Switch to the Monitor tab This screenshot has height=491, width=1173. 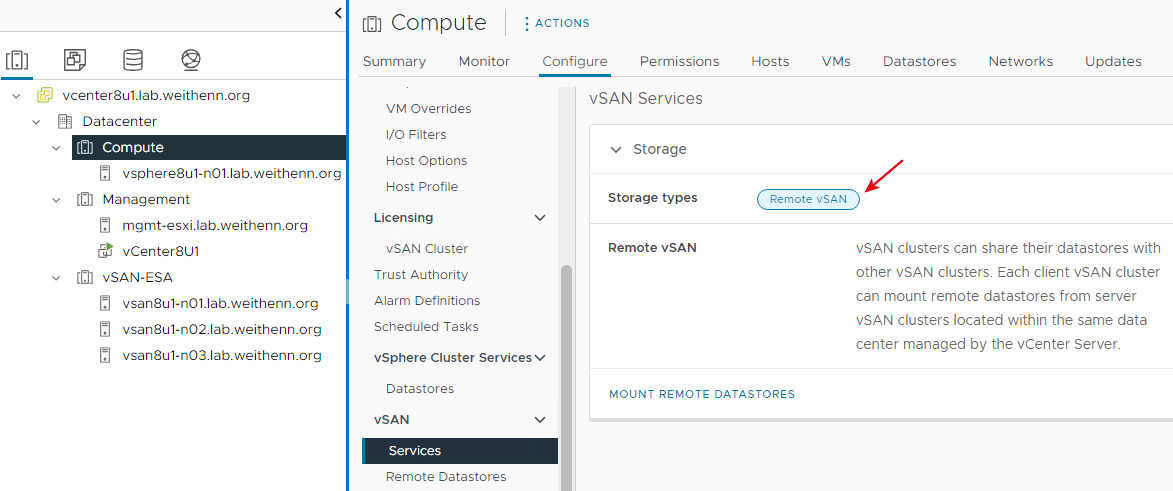484,61
